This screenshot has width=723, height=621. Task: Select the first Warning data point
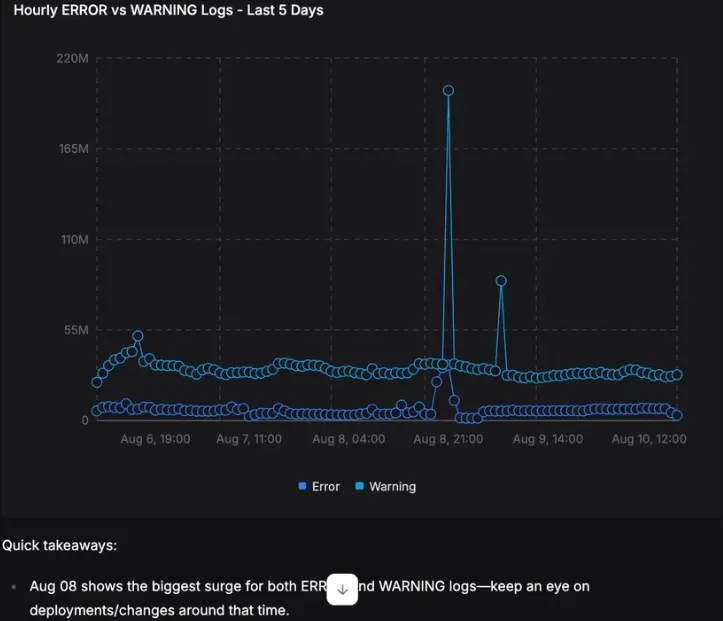point(97,382)
